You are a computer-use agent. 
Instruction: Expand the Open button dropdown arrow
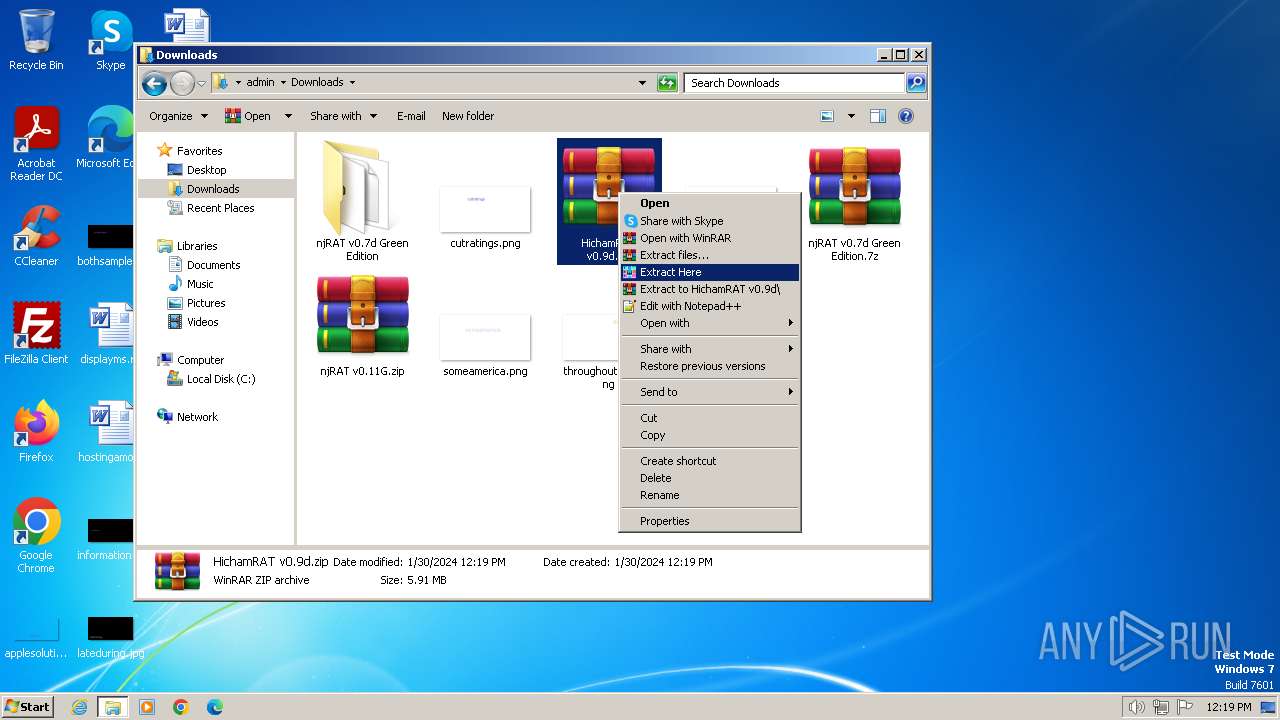(x=288, y=116)
